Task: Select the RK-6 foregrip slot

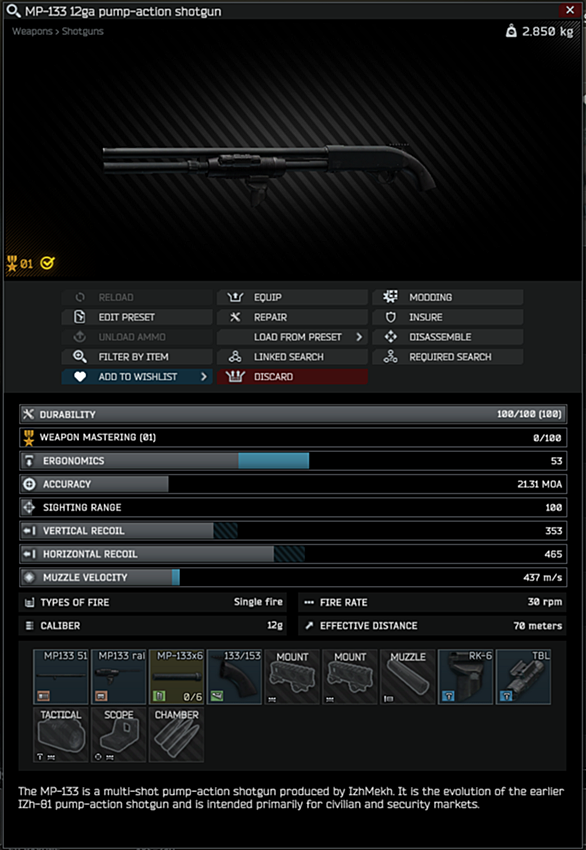Action: [x=466, y=677]
